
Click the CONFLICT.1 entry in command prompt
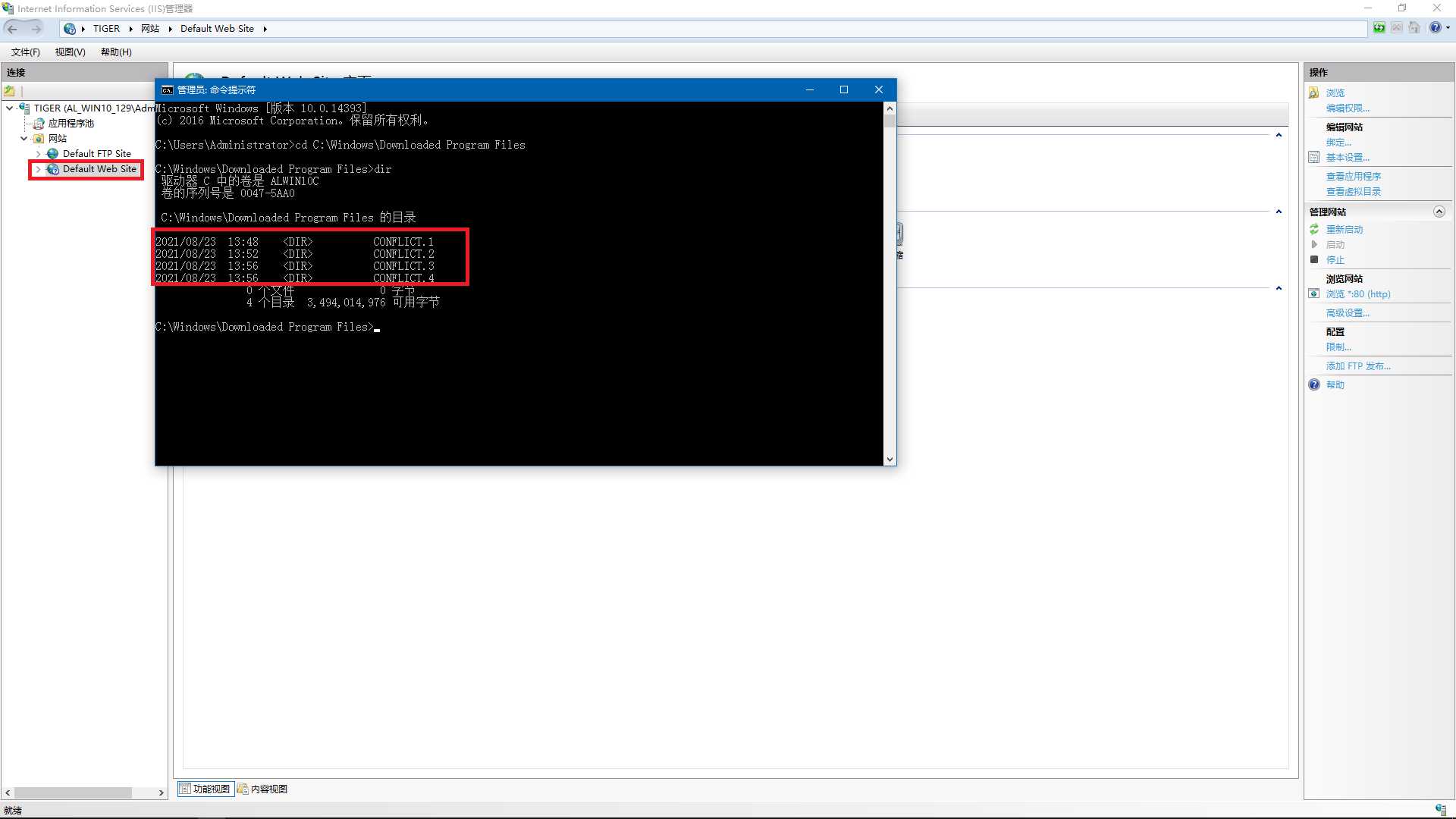(403, 242)
